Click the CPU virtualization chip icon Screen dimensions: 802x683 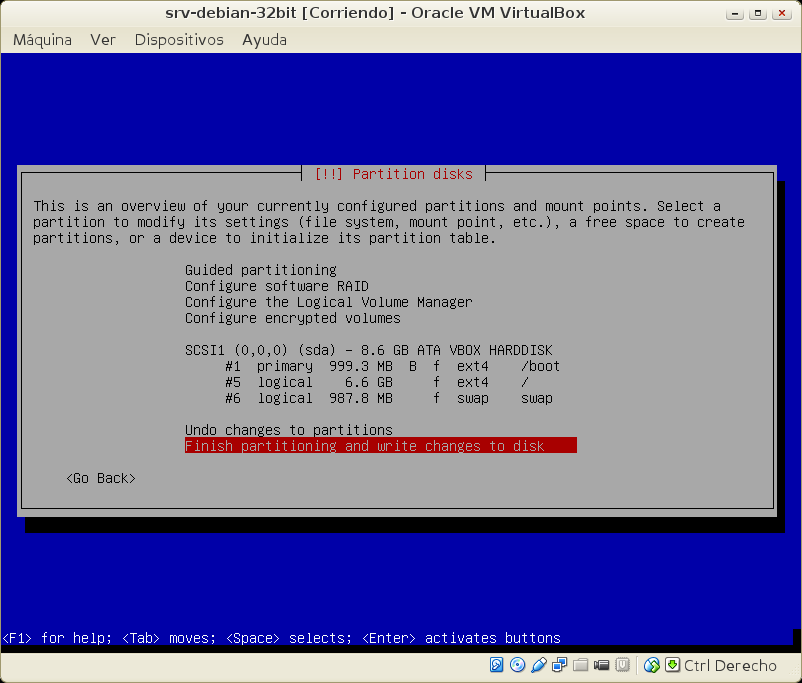(623, 665)
